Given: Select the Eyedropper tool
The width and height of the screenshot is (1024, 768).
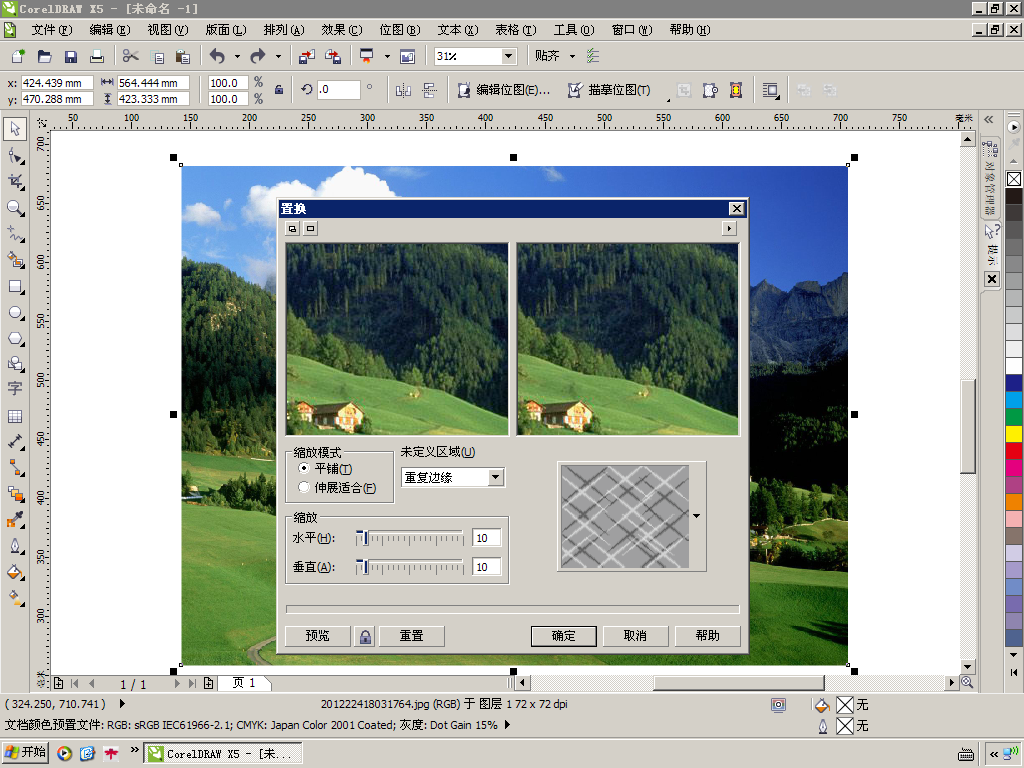Looking at the screenshot, I should tap(15, 520).
